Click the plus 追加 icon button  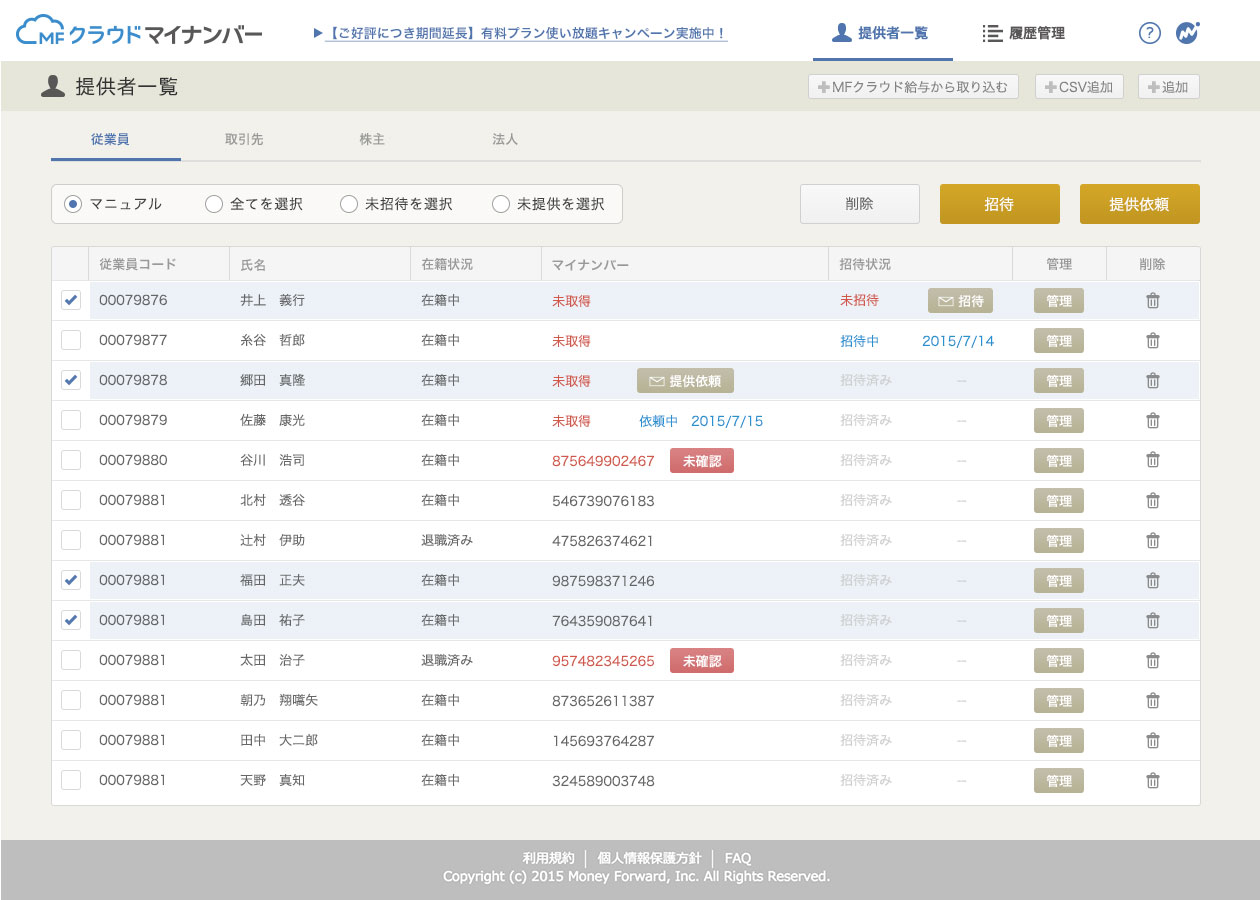[x=1167, y=86]
